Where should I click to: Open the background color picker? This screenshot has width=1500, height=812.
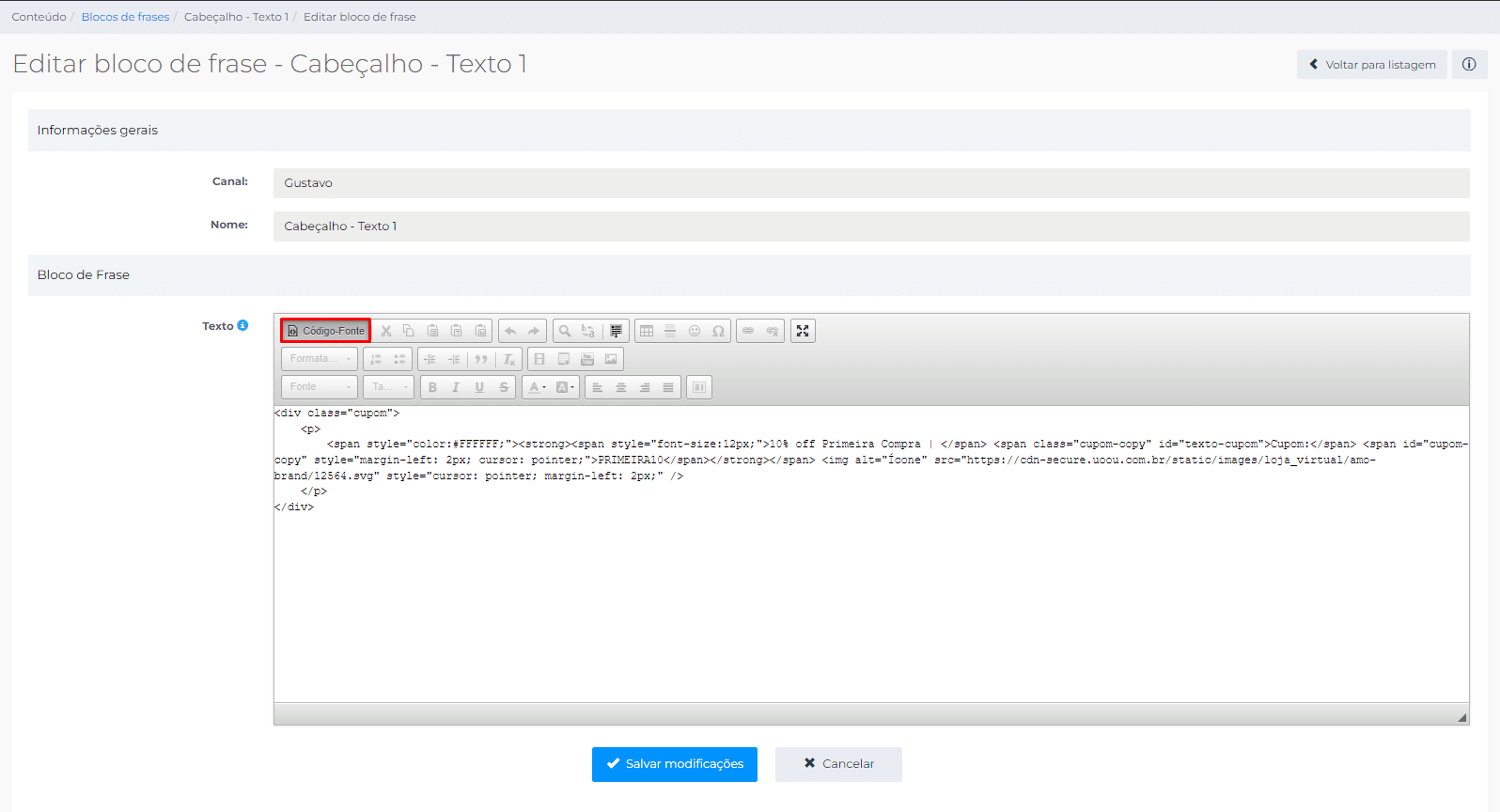point(565,387)
